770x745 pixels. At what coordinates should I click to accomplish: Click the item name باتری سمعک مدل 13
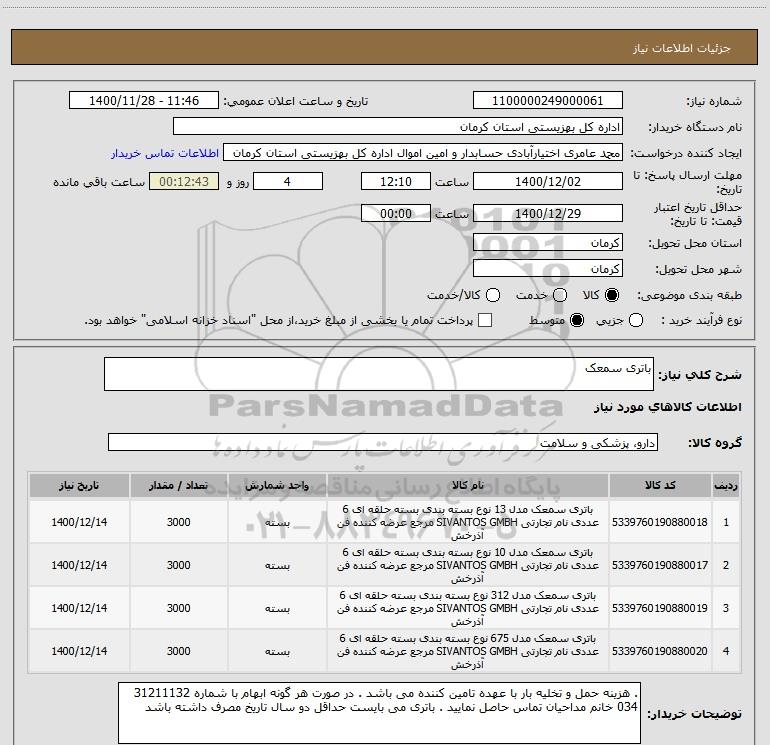pos(468,522)
